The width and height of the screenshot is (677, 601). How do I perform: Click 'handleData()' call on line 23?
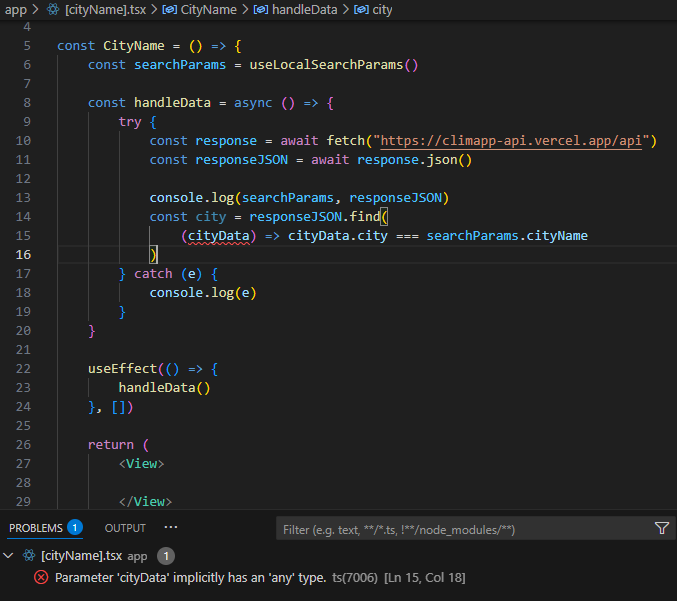(165, 388)
